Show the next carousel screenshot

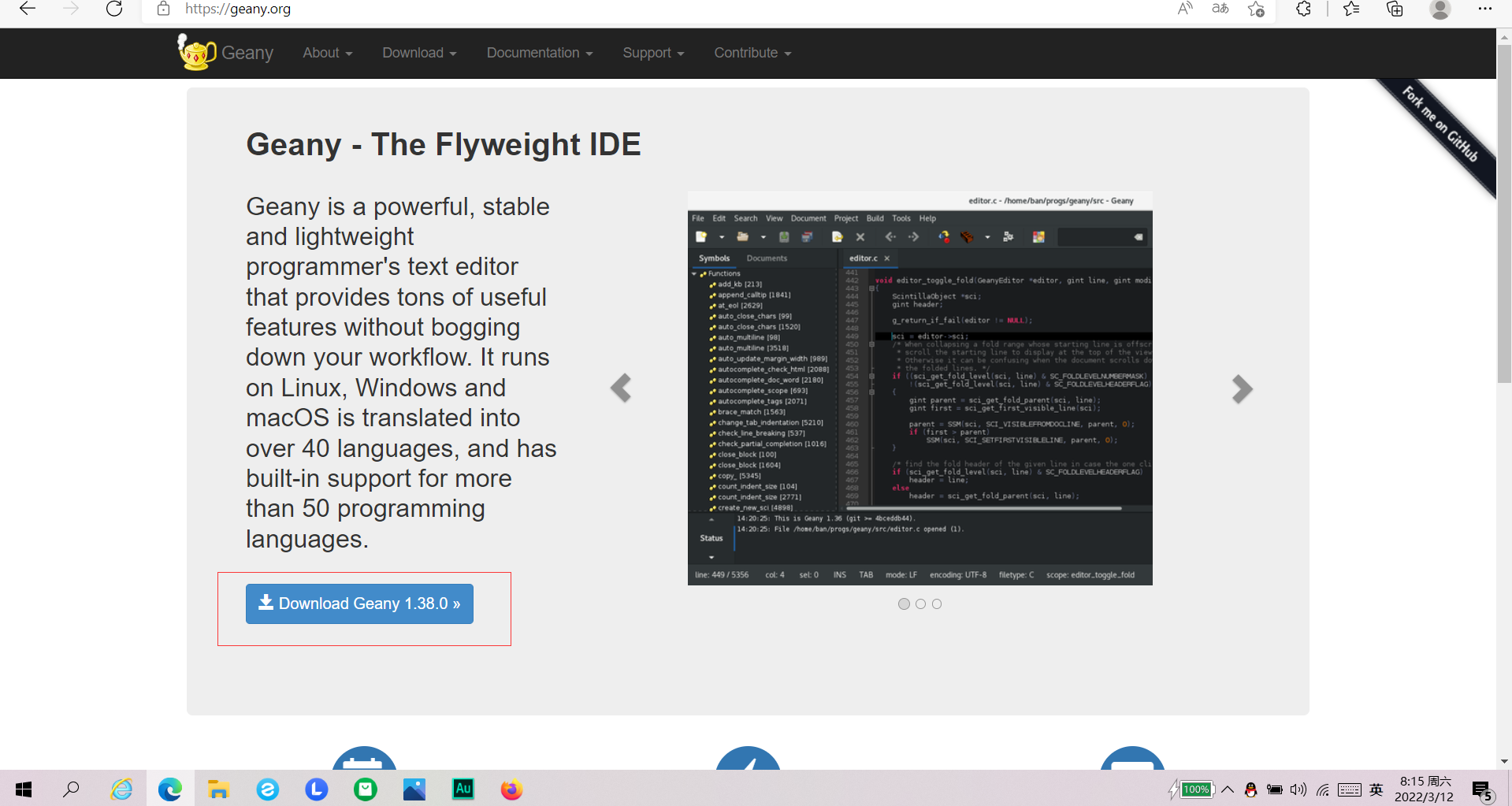click(1242, 388)
